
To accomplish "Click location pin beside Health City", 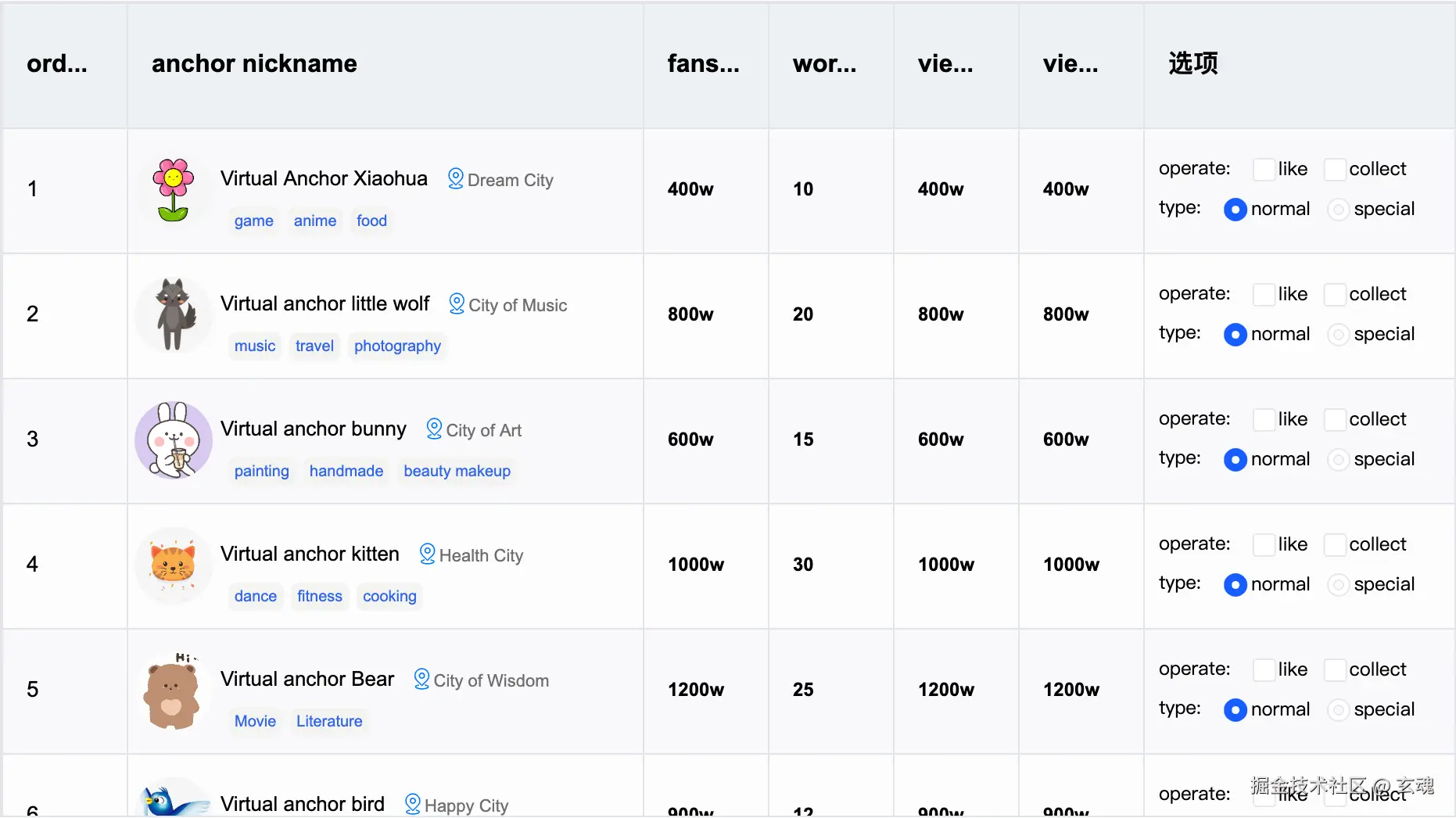I will click(x=427, y=554).
